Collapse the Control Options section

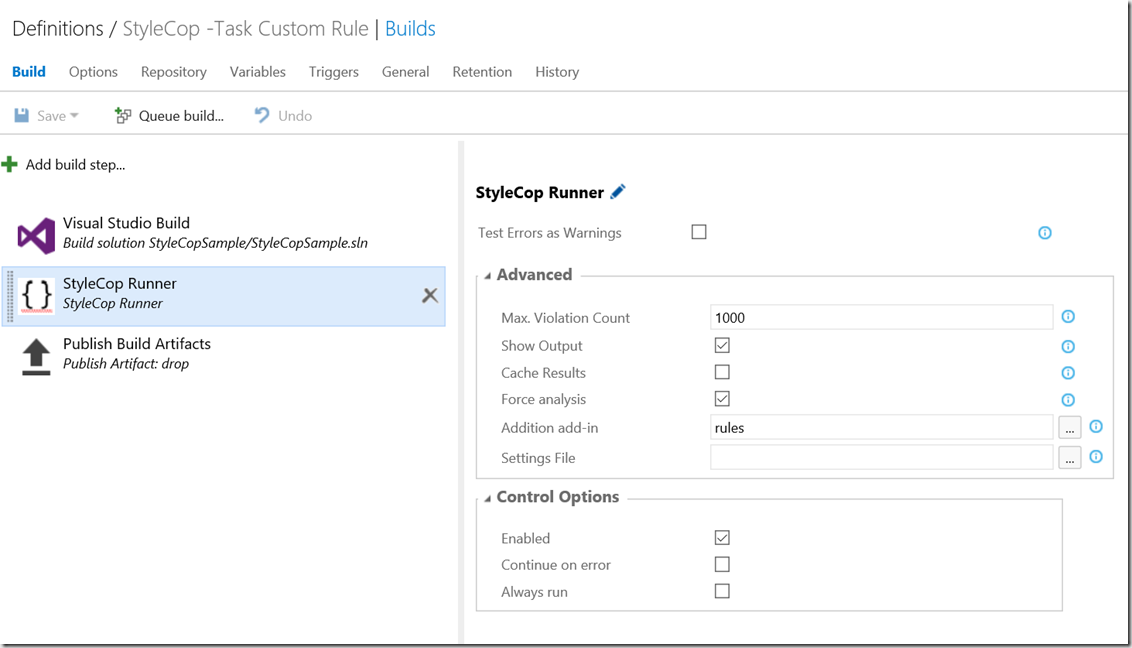point(488,498)
